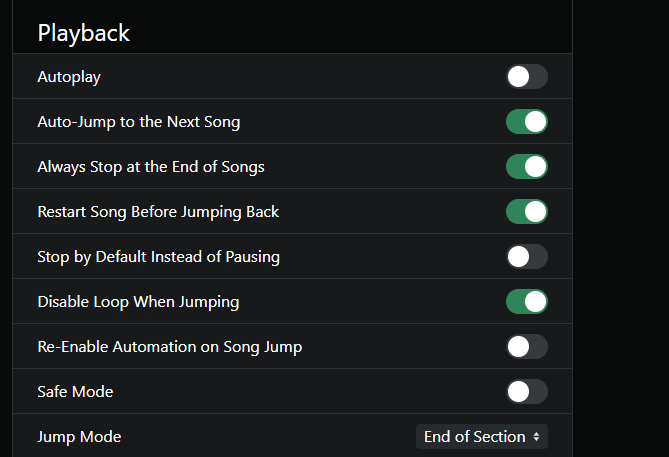Viewport: 669px width, 457px height.
Task: Disable the Always Stop at End of Songs switch
Action: [x=527, y=167]
